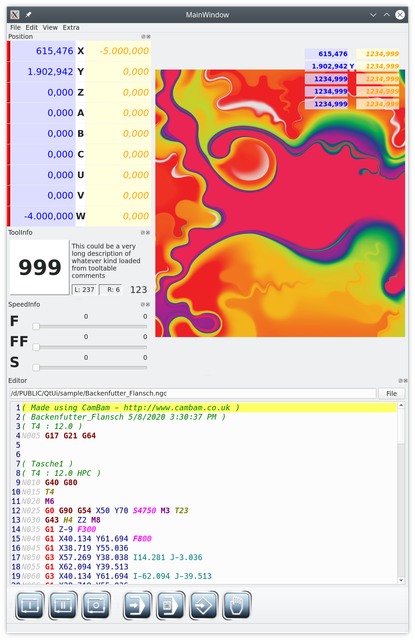Screen dimensions: 415x640
Task: Toggle the pin icon in the title bar
Action: [28, 15]
